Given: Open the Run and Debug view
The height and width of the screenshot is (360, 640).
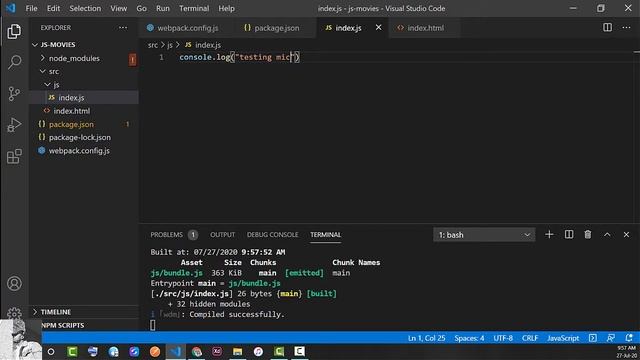Looking at the screenshot, I should point(14,125).
